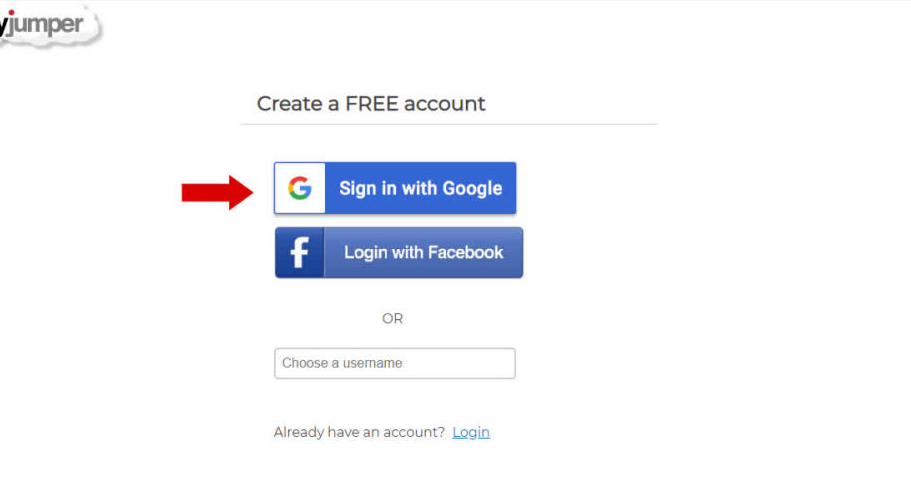Click the Create a FREE account heading
Image resolution: width=911 pixels, height=486 pixels.
[x=371, y=103]
